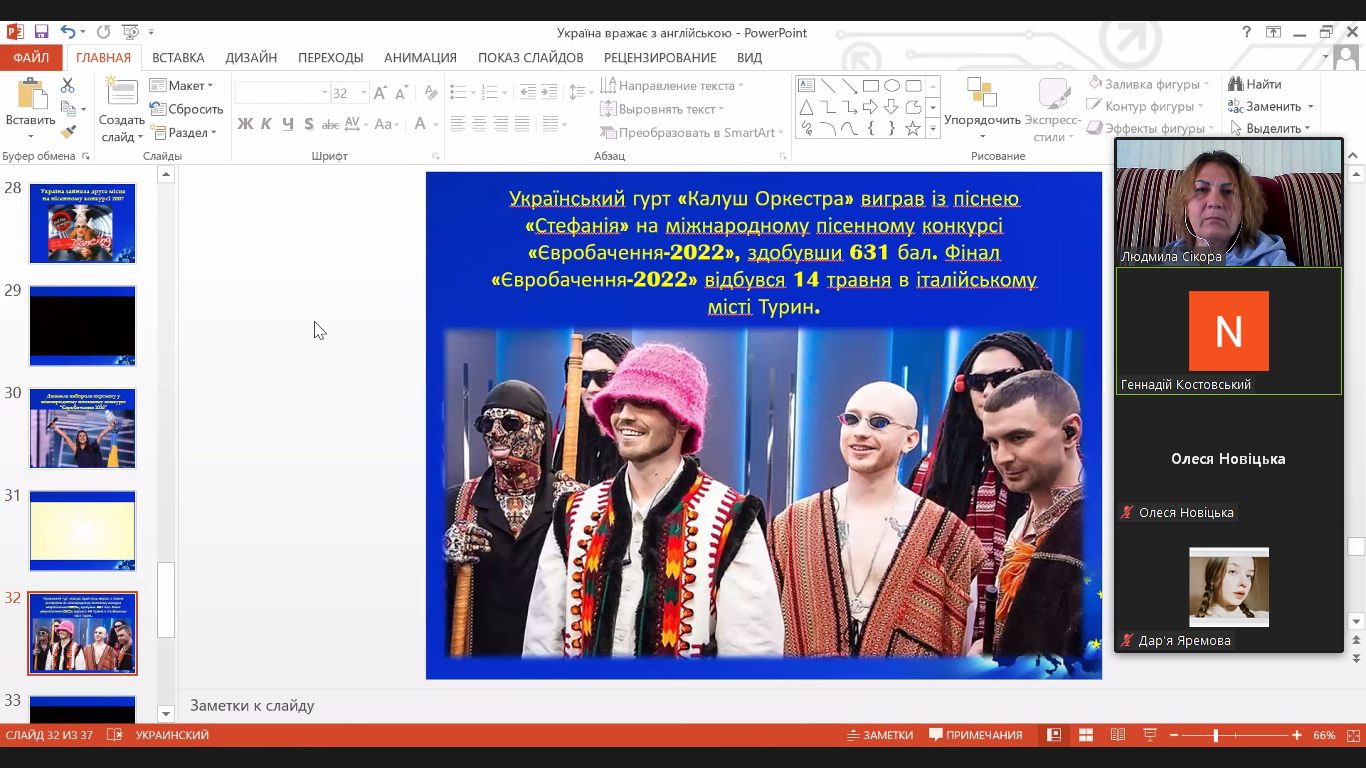Open the font name combo box
Image resolution: width=1366 pixels, height=768 pixels.
coord(282,93)
